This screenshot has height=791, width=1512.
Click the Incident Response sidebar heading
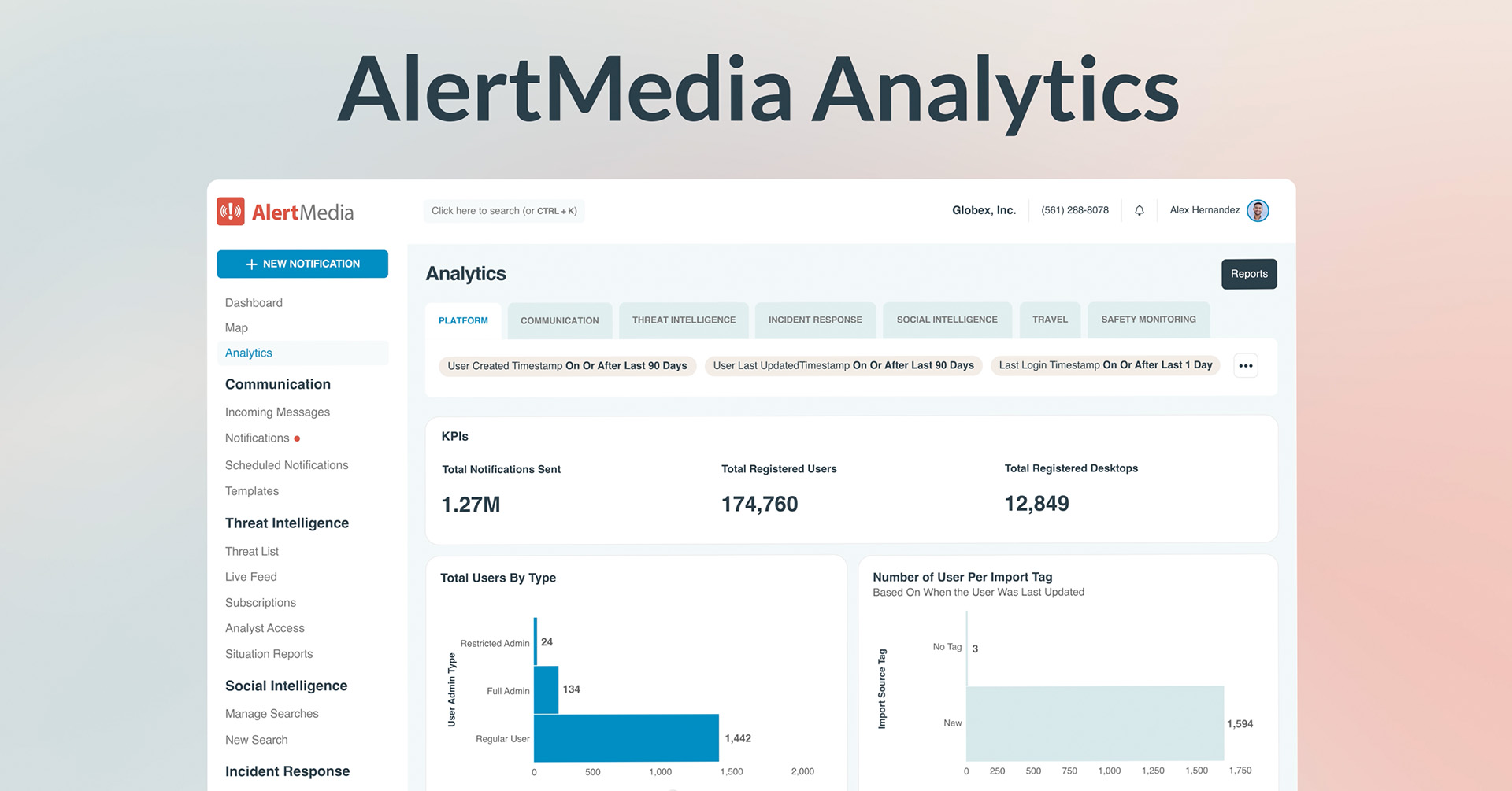(x=287, y=772)
